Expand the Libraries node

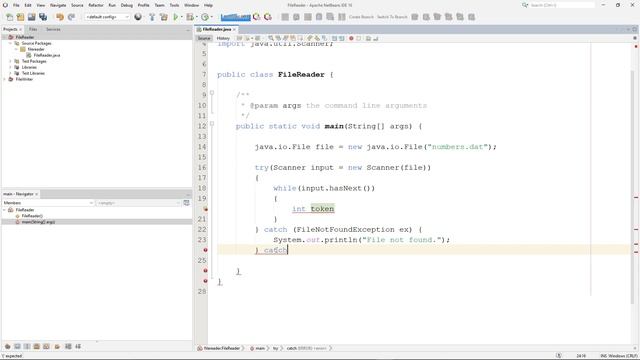pos(11,67)
